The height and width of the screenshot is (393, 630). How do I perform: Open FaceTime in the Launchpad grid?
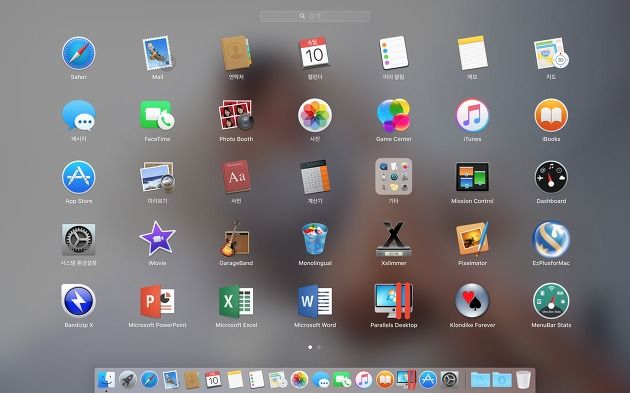point(158,116)
